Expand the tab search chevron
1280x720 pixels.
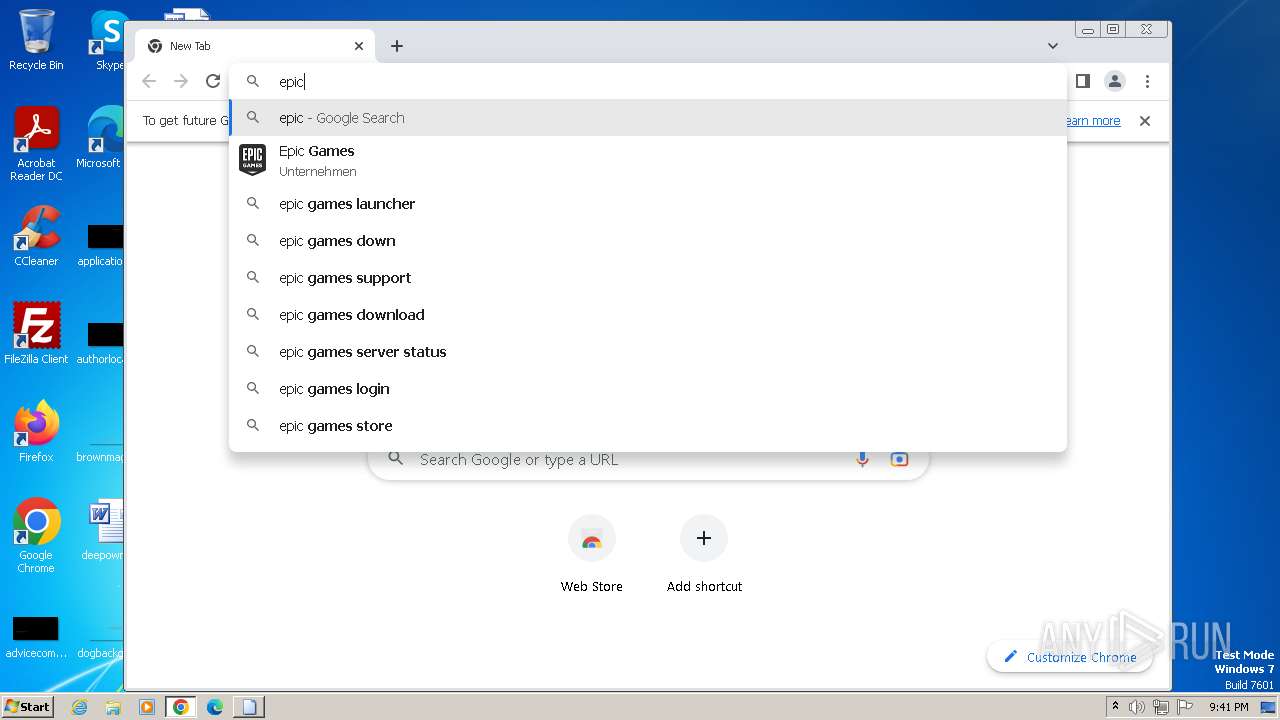pyautogui.click(x=1053, y=46)
